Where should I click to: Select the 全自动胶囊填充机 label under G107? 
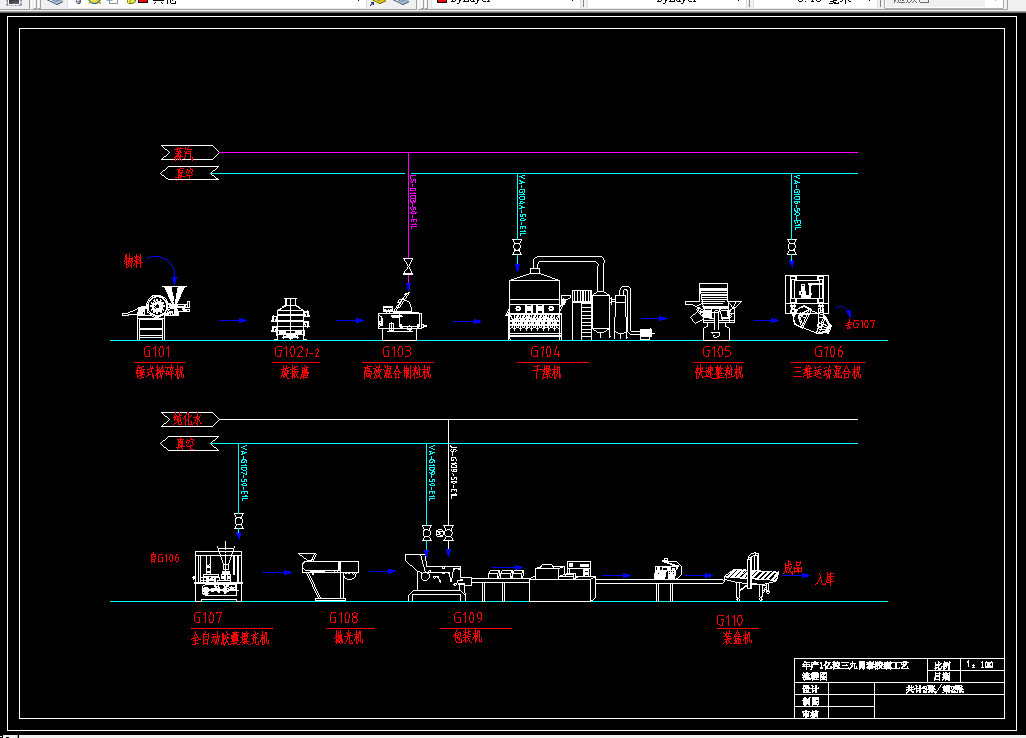coord(230,638)
